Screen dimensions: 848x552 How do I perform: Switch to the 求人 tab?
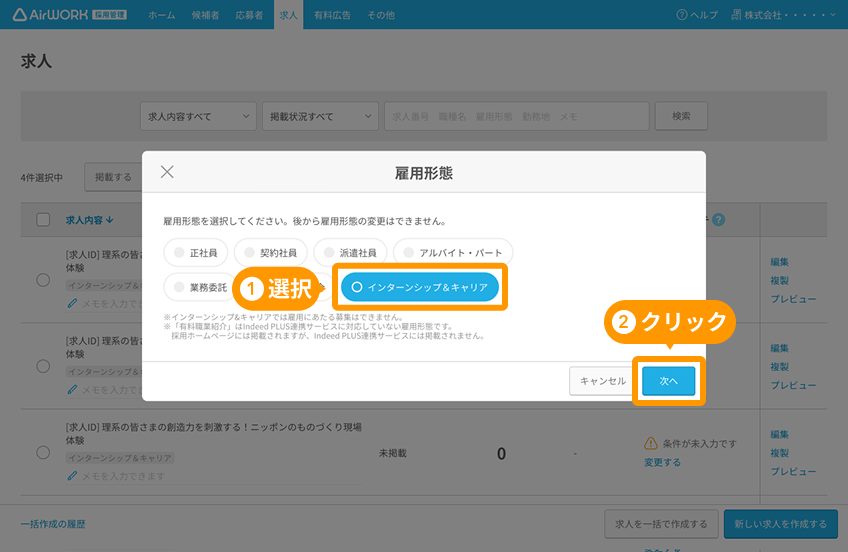(288, 15)
